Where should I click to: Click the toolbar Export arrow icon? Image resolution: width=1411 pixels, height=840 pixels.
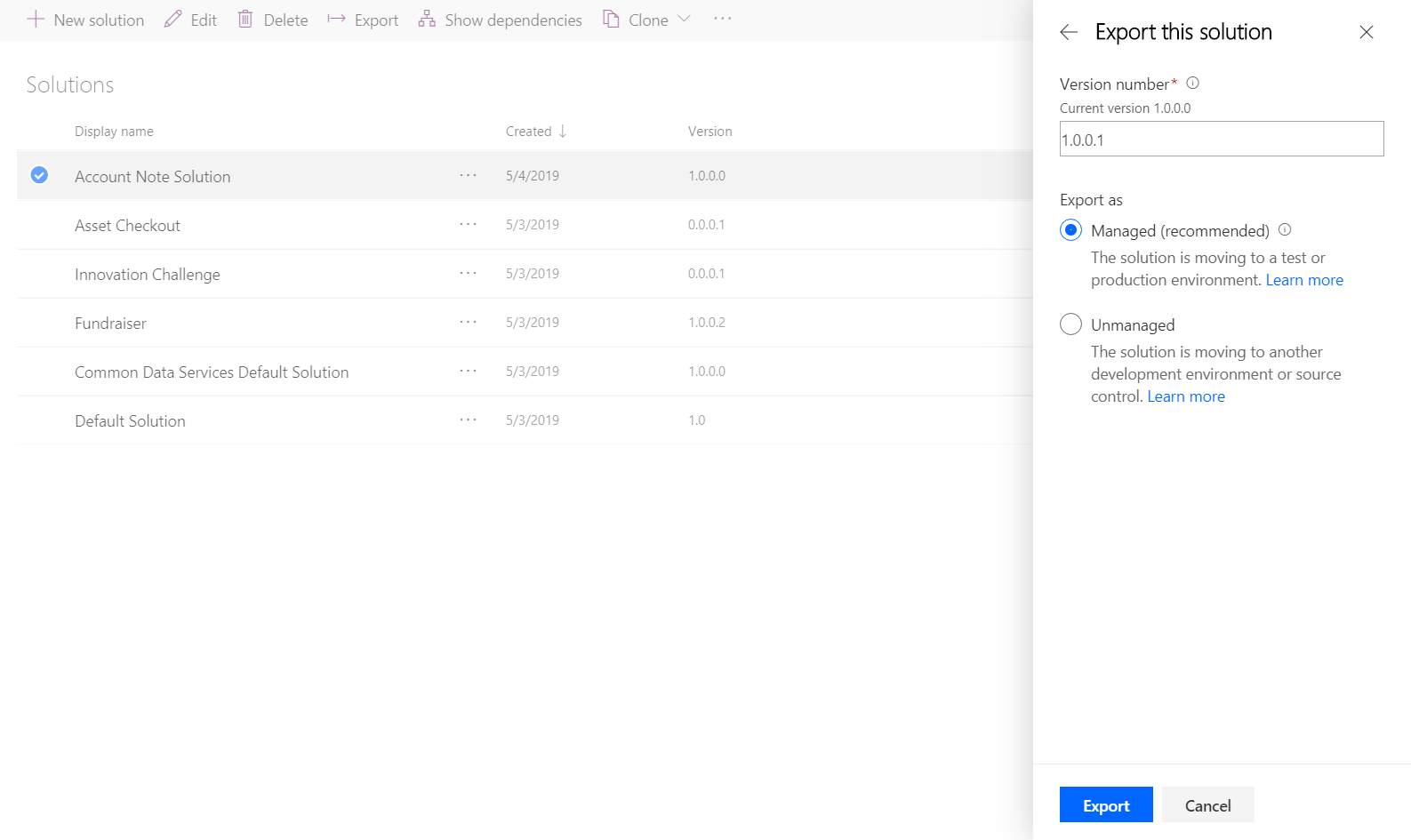pyautogui.click(x=336, y=20)
